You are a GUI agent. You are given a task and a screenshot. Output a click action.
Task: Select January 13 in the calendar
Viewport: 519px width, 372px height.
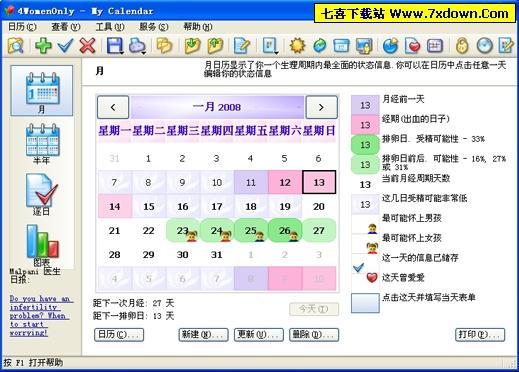tap(319, 182)
